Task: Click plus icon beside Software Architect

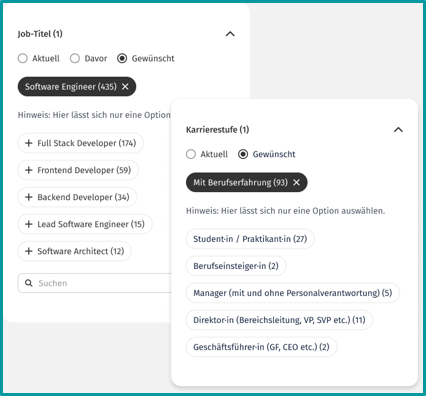Action: 29,251
